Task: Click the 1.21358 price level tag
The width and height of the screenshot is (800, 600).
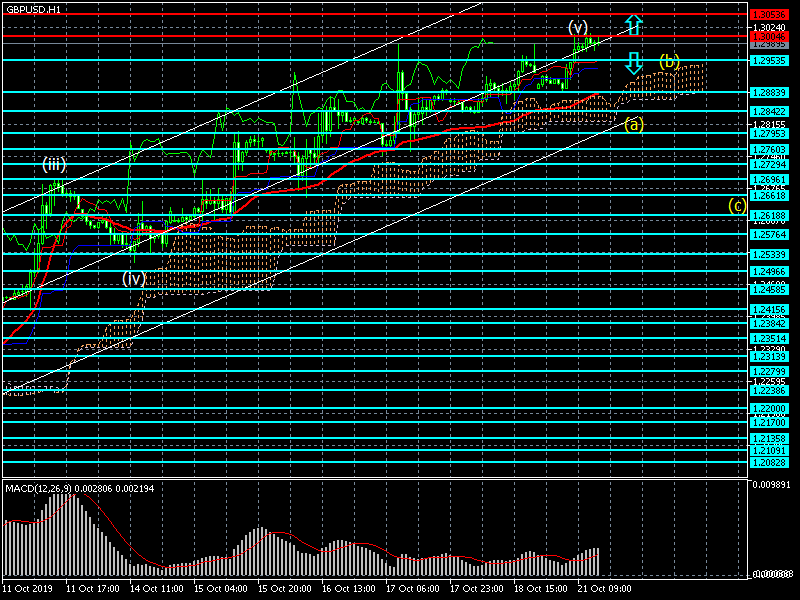Action: [x=770, y=439]
